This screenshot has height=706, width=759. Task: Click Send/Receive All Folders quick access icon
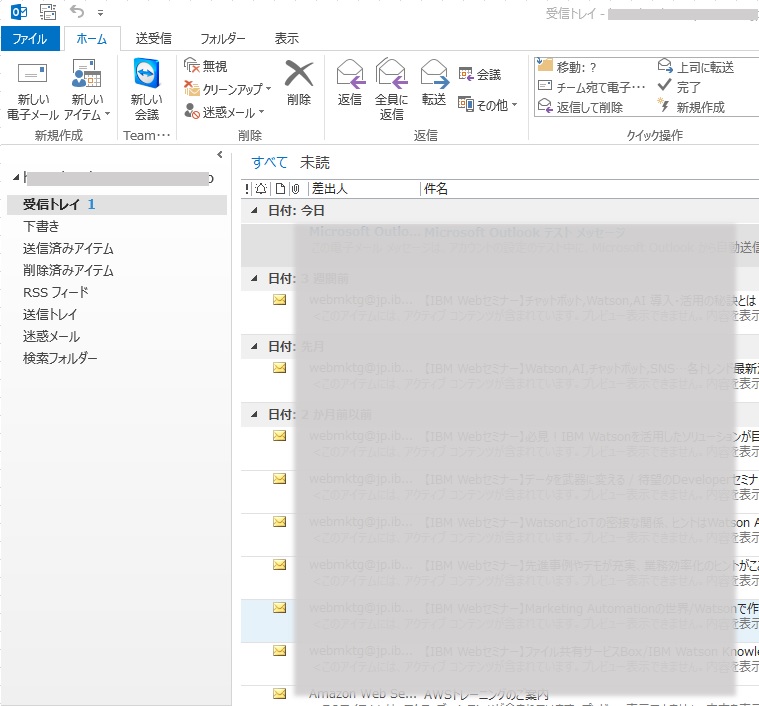coord(47,12)
